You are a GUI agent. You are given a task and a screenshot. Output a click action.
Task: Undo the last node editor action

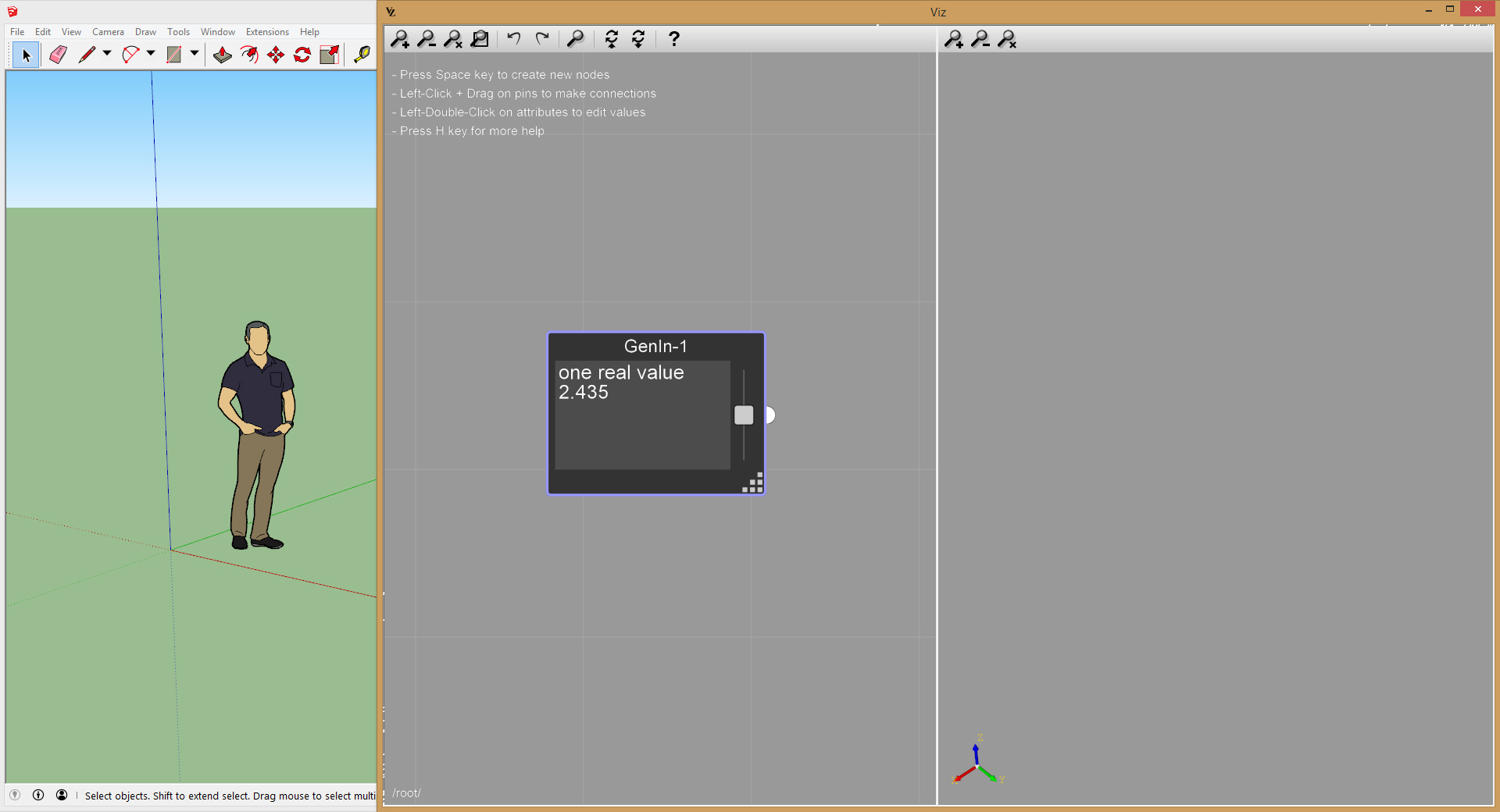pyautogui.click(x=513, y=38)
